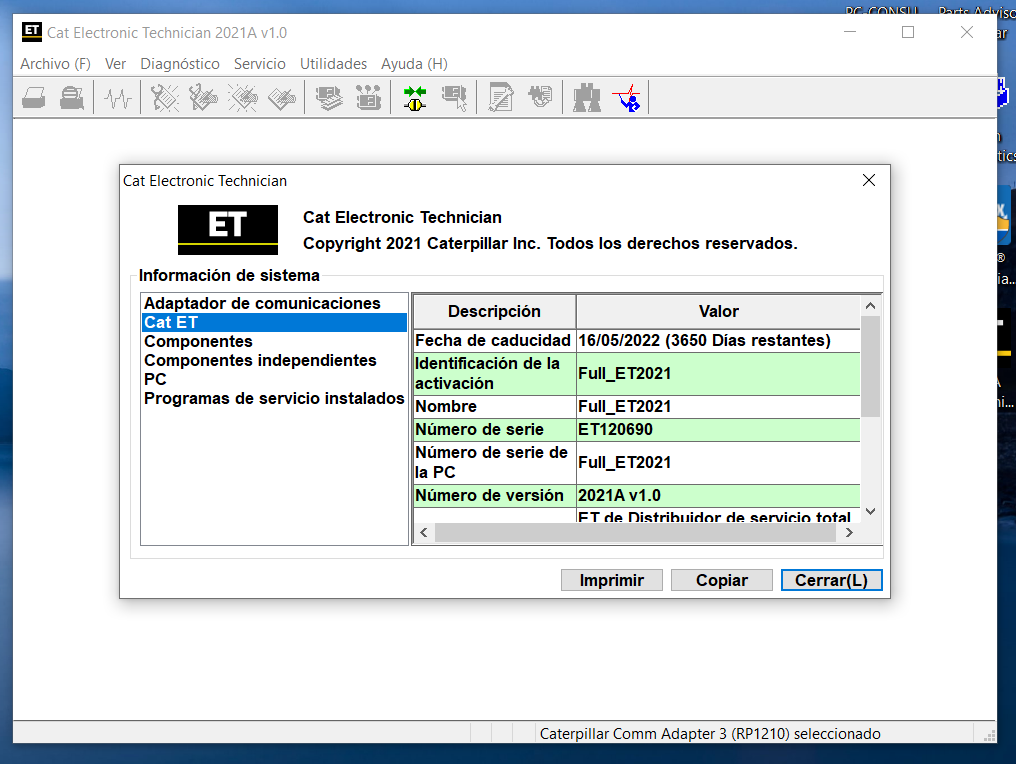The image size is (1016, 764).
Task: Click the Print toolbar icon
Action: 34,98
